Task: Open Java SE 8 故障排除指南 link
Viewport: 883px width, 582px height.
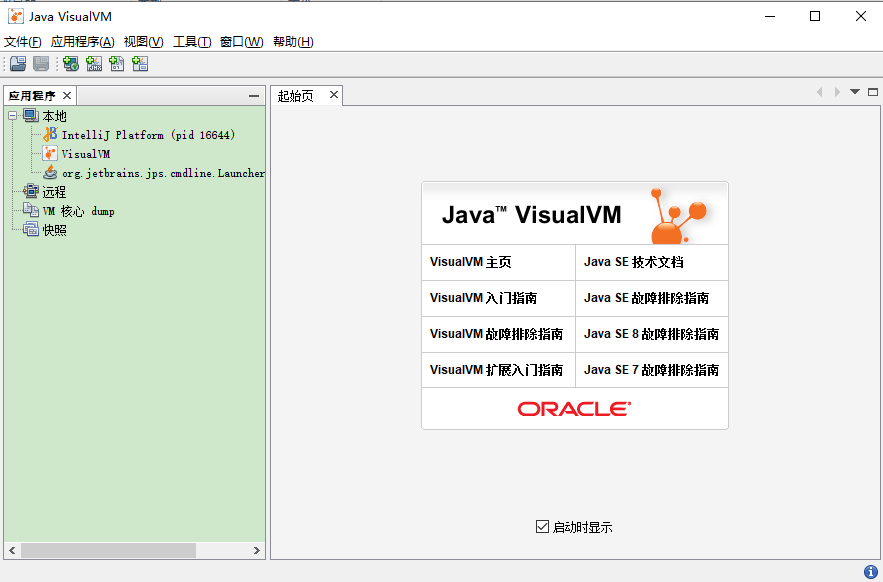Action: [652, 334]
